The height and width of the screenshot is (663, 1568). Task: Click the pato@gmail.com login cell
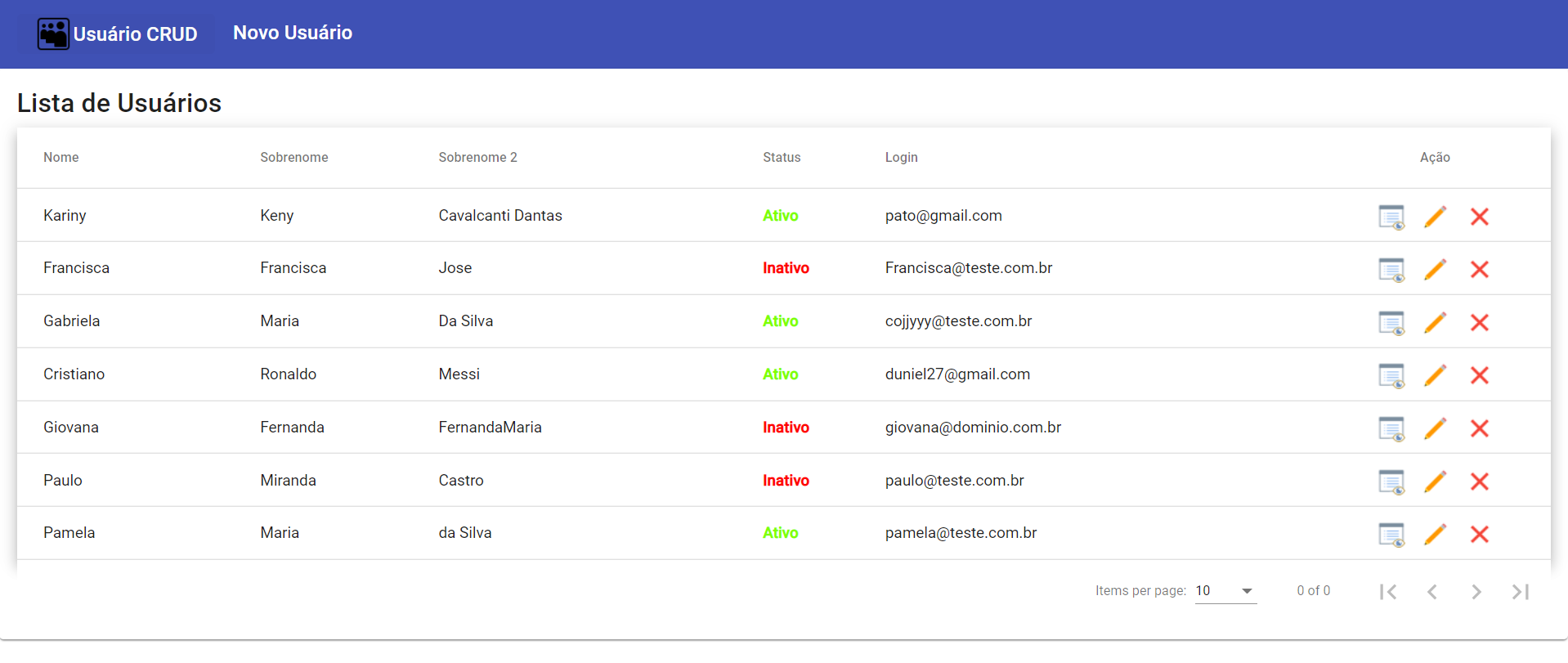tap(943, 216)
